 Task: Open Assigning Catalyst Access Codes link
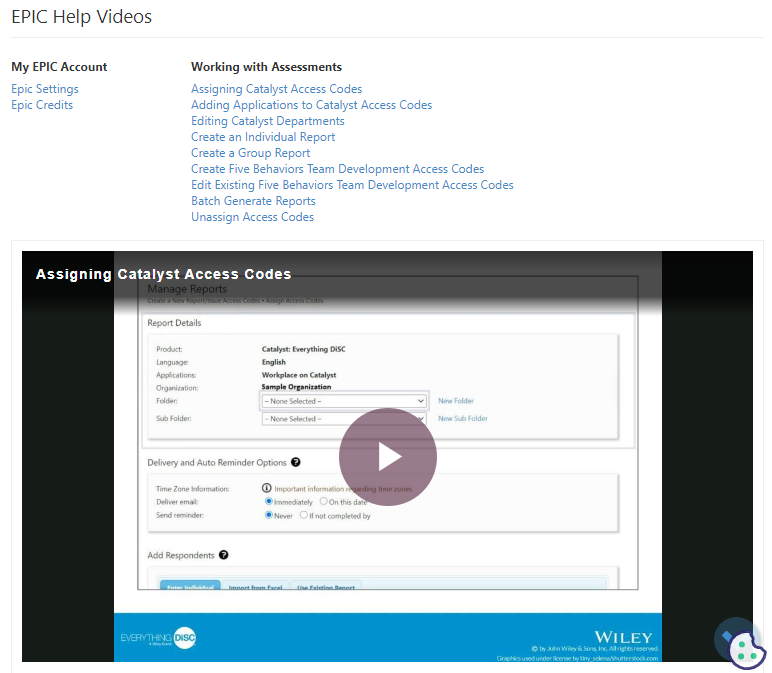(x=277, y=89)
